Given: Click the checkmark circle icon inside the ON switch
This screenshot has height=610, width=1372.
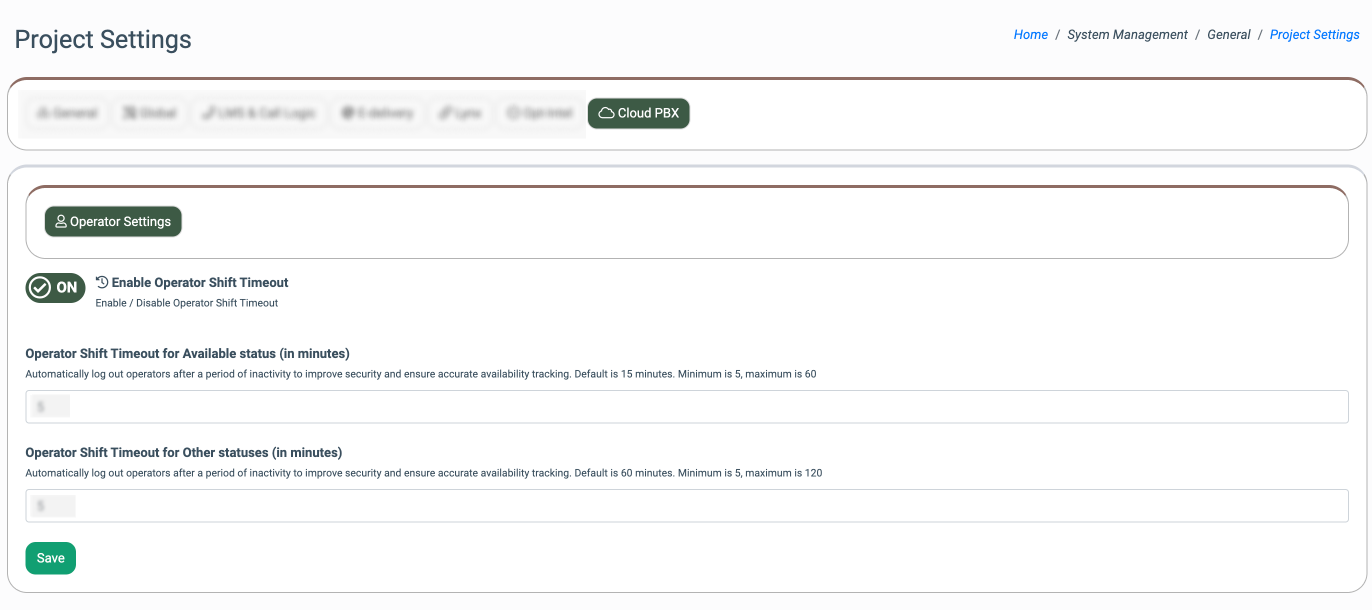Looking at the screenshot, I should coord(40,288).
